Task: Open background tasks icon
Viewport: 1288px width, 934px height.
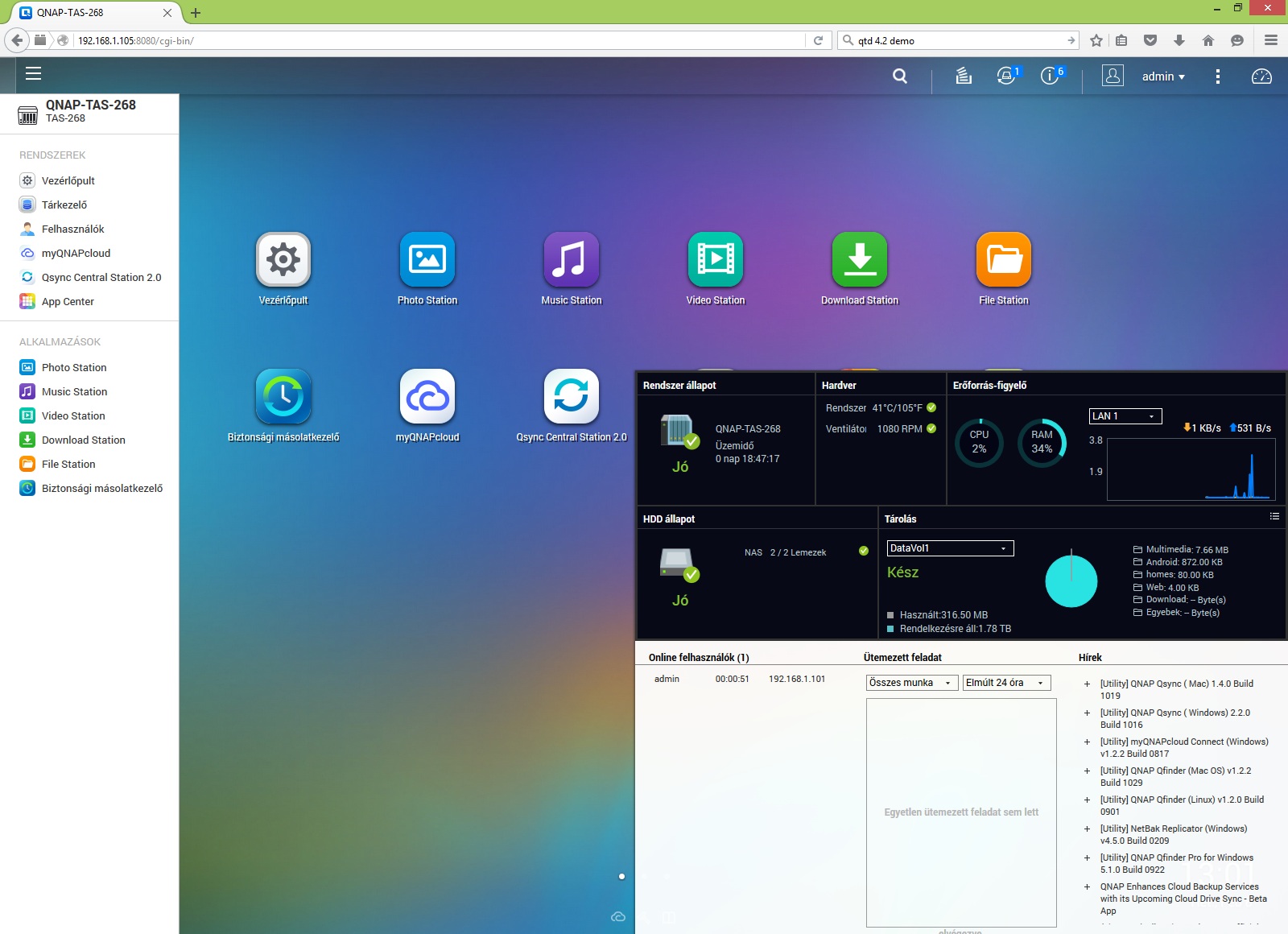Action: tap(964, 76)
